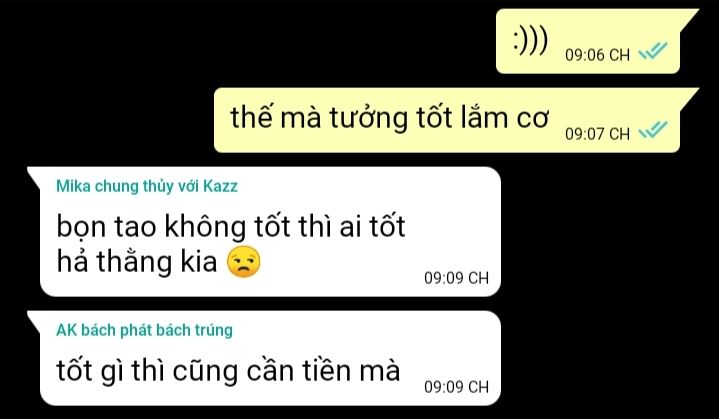Image resolution: width=719 pixels, height=419 pixels.
Task: Open sender name Mika chung thủy với Kazz
Action: [147, 186]
